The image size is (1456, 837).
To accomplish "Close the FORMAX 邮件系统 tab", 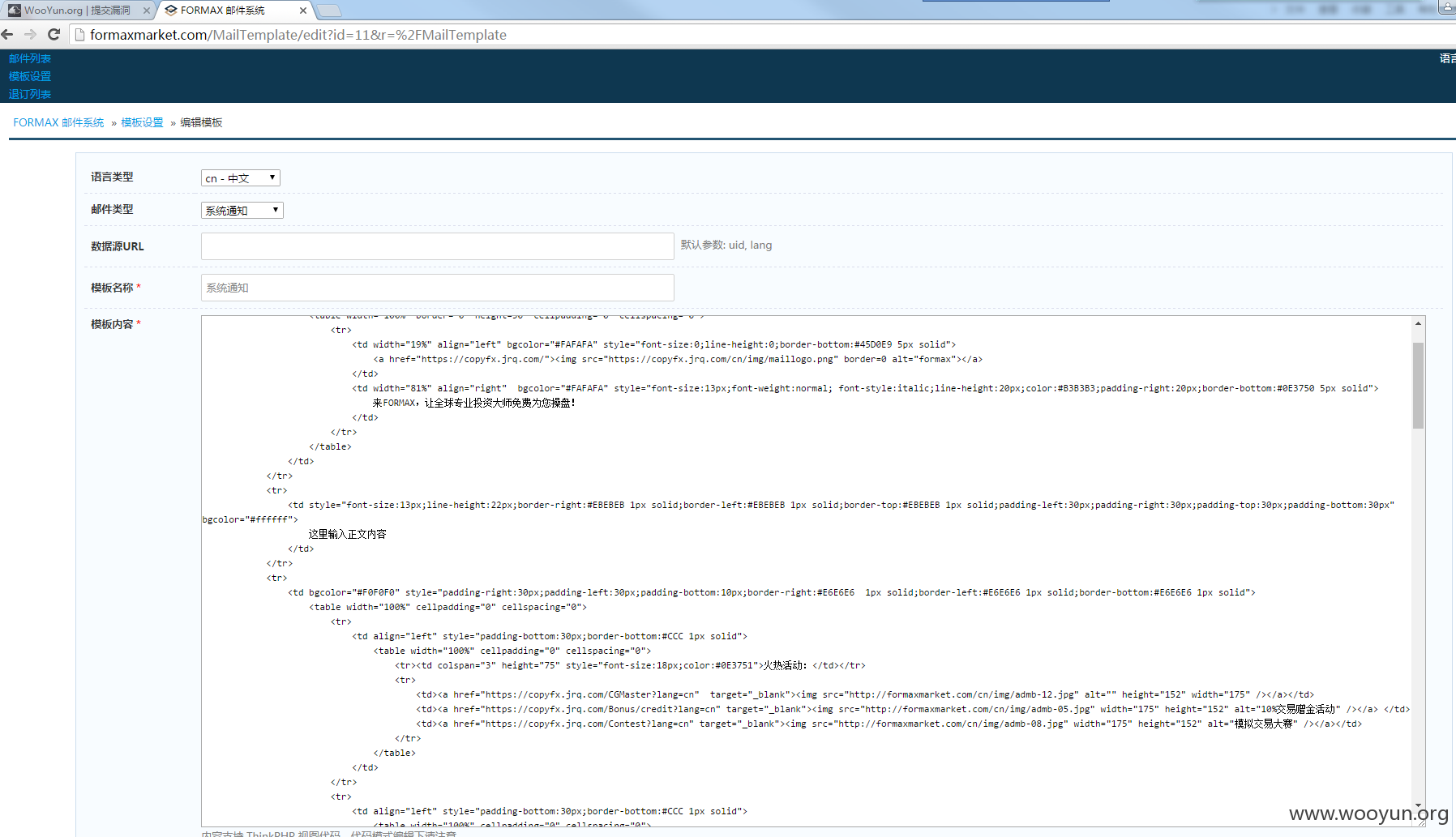I will 303,11.
